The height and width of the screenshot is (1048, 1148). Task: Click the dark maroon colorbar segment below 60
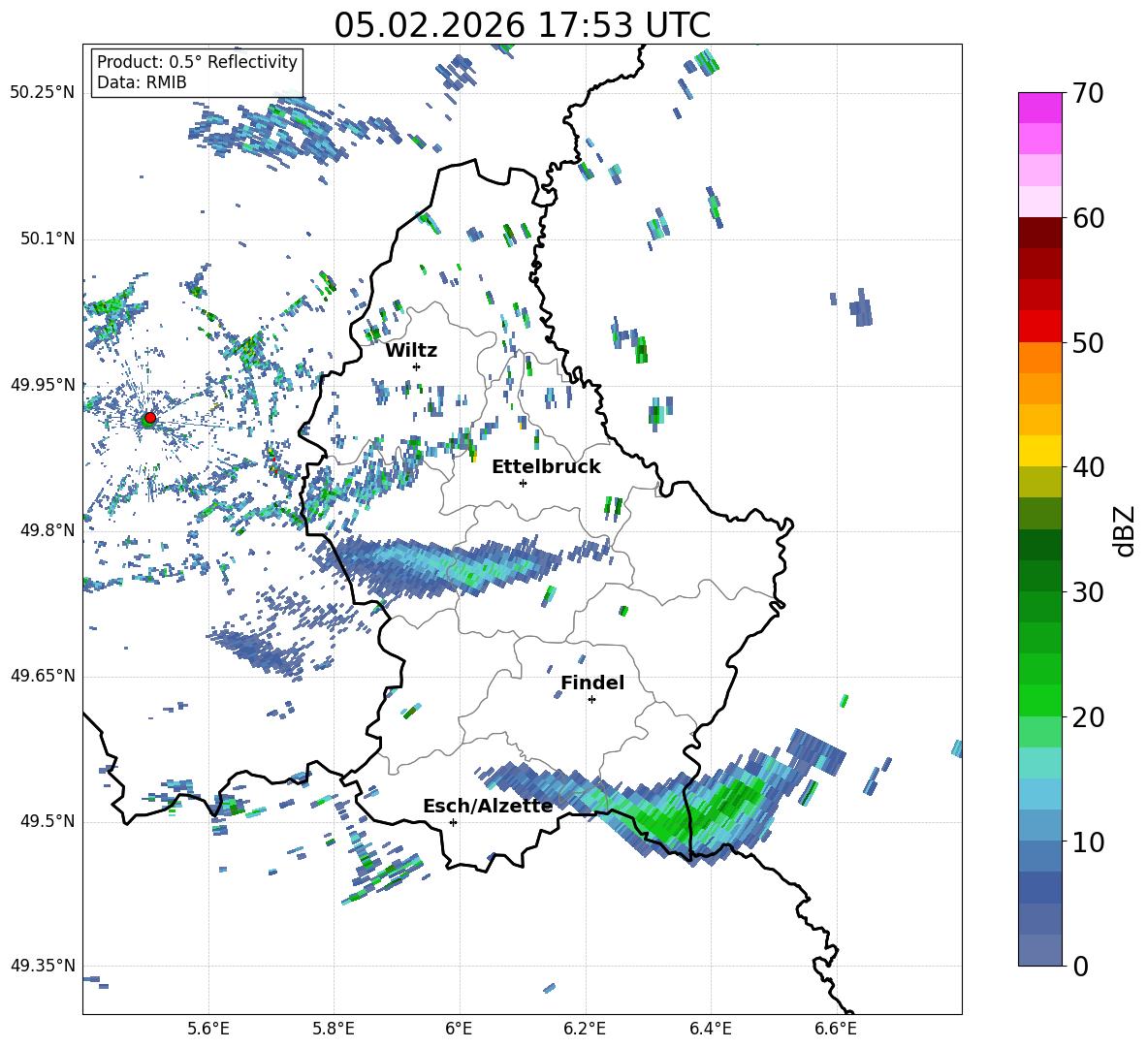point(1039,233)
